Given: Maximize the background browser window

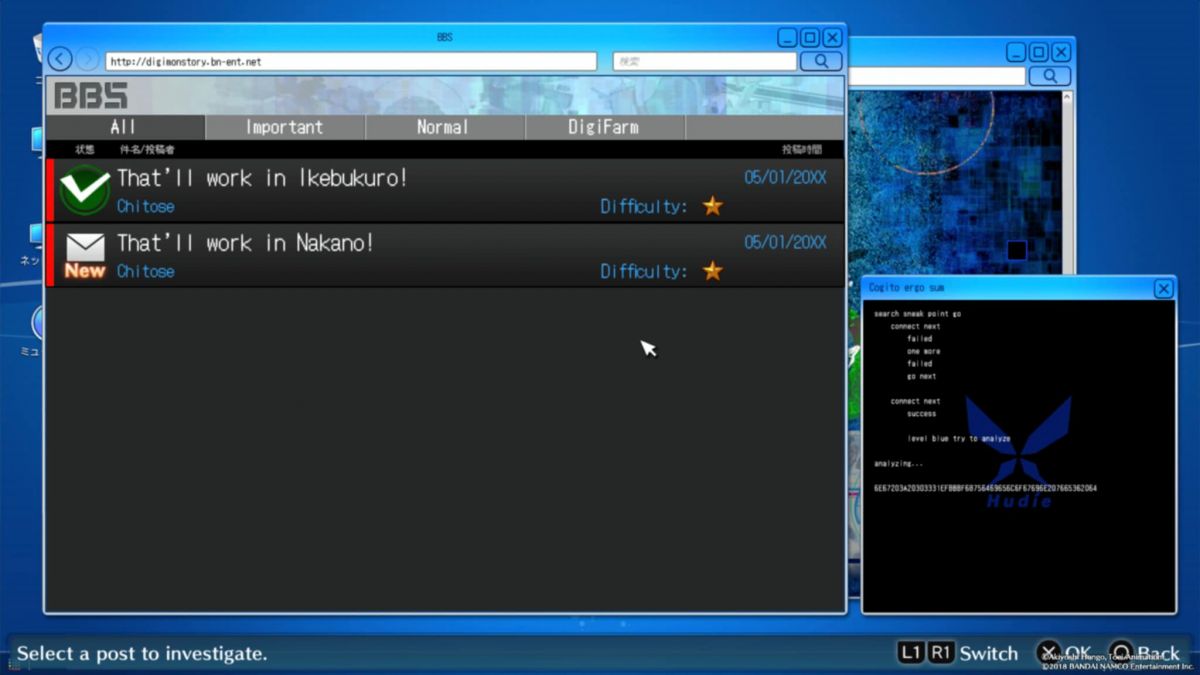Looking at the screenshot, I should point(1039,52).
